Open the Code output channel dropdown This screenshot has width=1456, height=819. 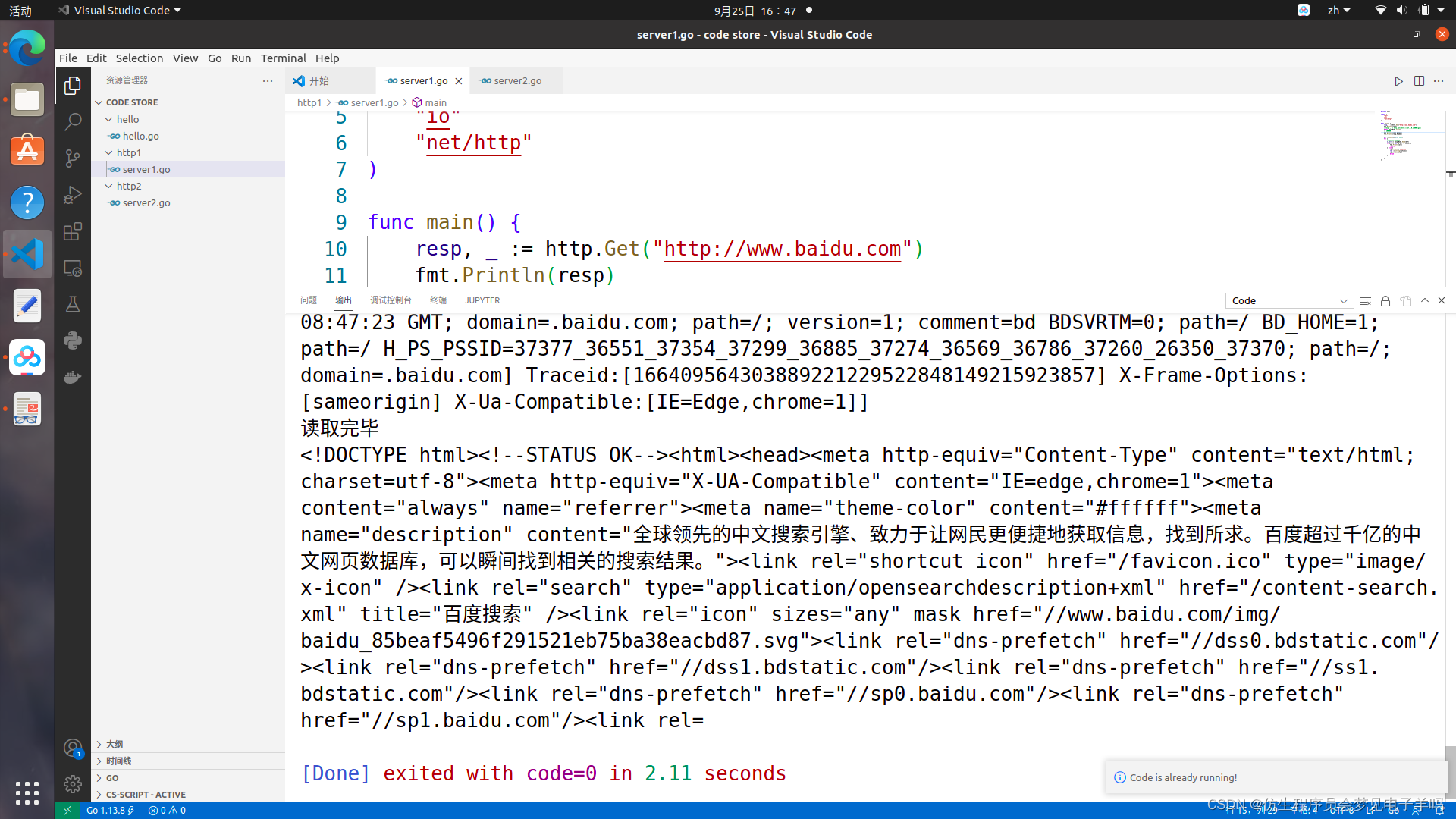coord(1289,301)
